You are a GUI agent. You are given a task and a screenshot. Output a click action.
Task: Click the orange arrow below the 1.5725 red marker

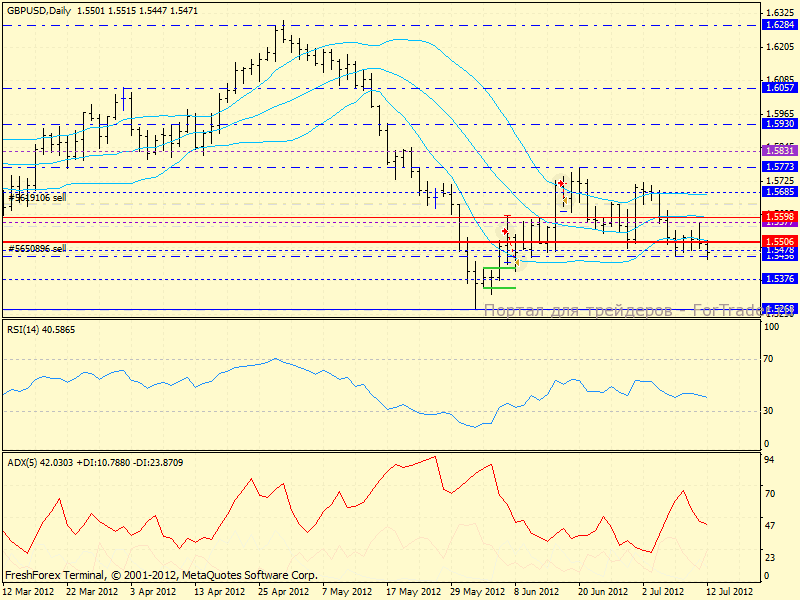565,200
